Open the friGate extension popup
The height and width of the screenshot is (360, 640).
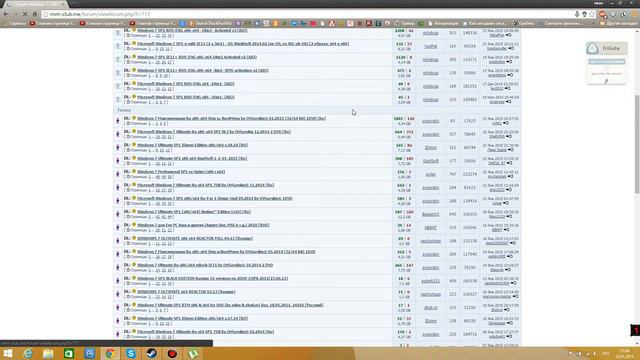point(607,48)
